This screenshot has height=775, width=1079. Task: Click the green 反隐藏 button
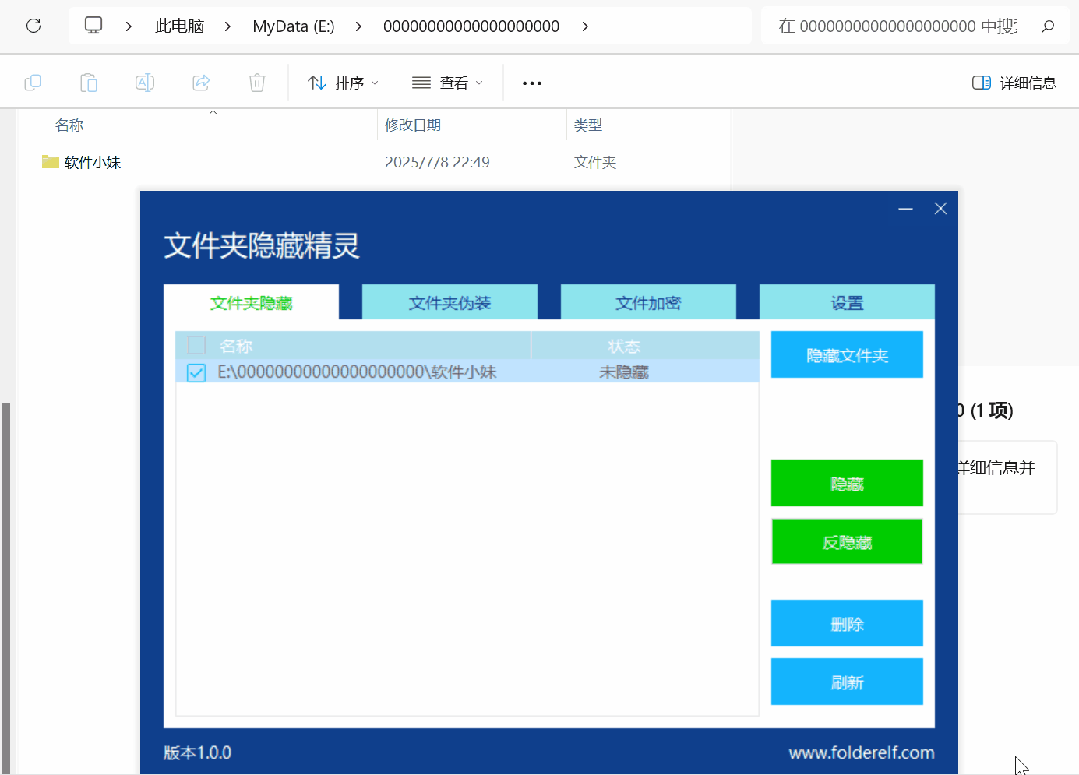[846, 542]
